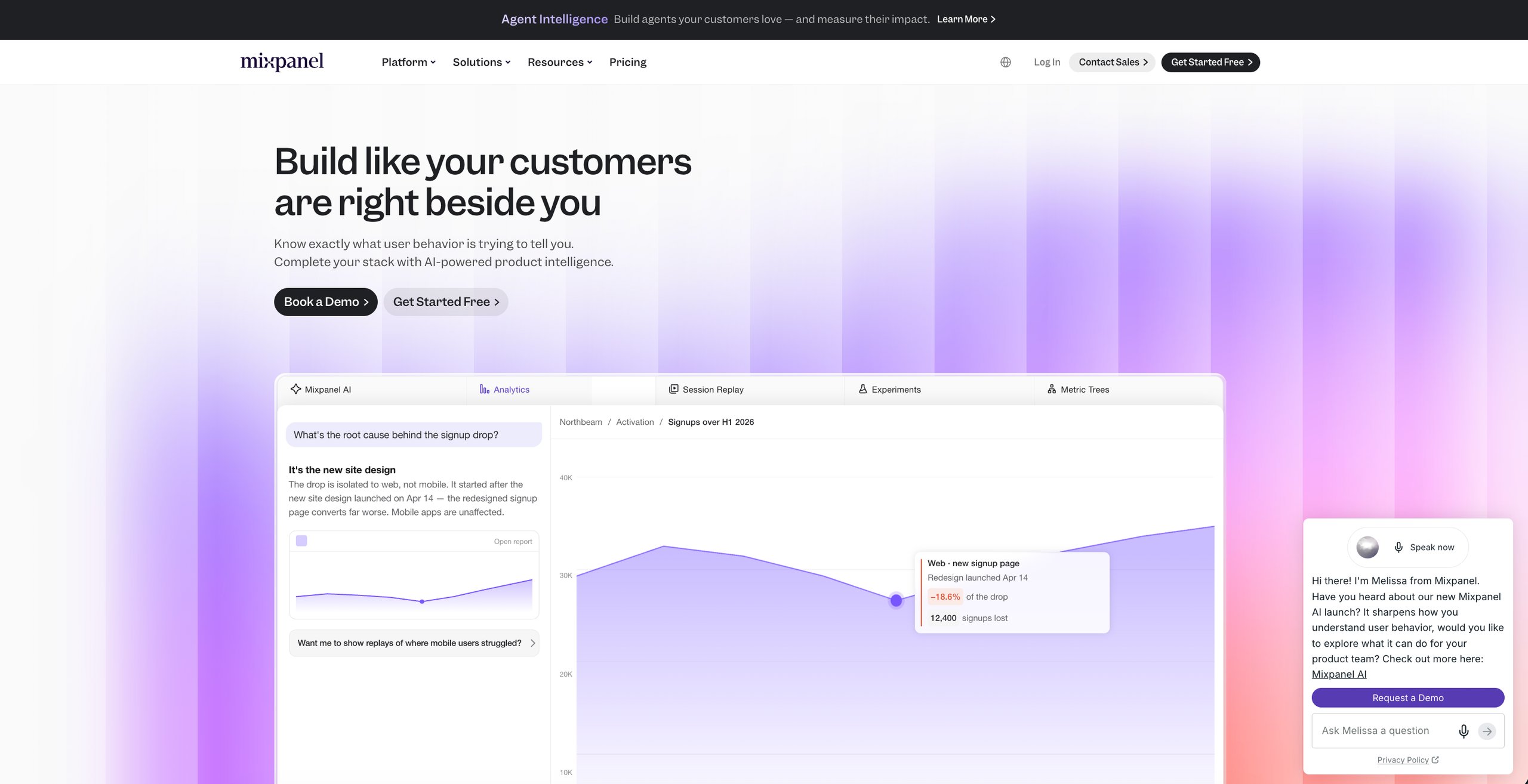Click the Mixpanel logo in the header
1528x784 pixels.
pos(282,61)
